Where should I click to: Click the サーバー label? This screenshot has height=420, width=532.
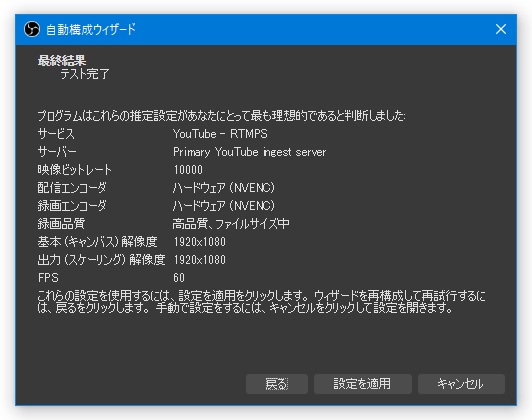coord(57,152)
